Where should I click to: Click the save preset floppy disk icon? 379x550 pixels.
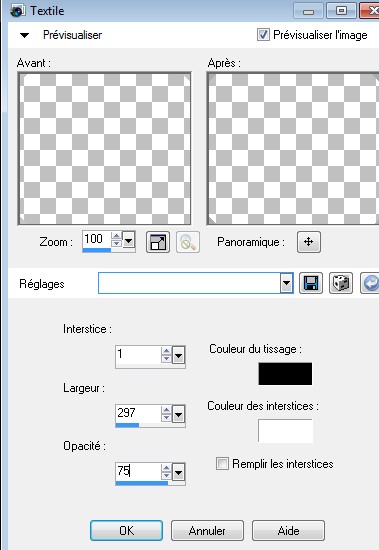[x=311, y=283]
